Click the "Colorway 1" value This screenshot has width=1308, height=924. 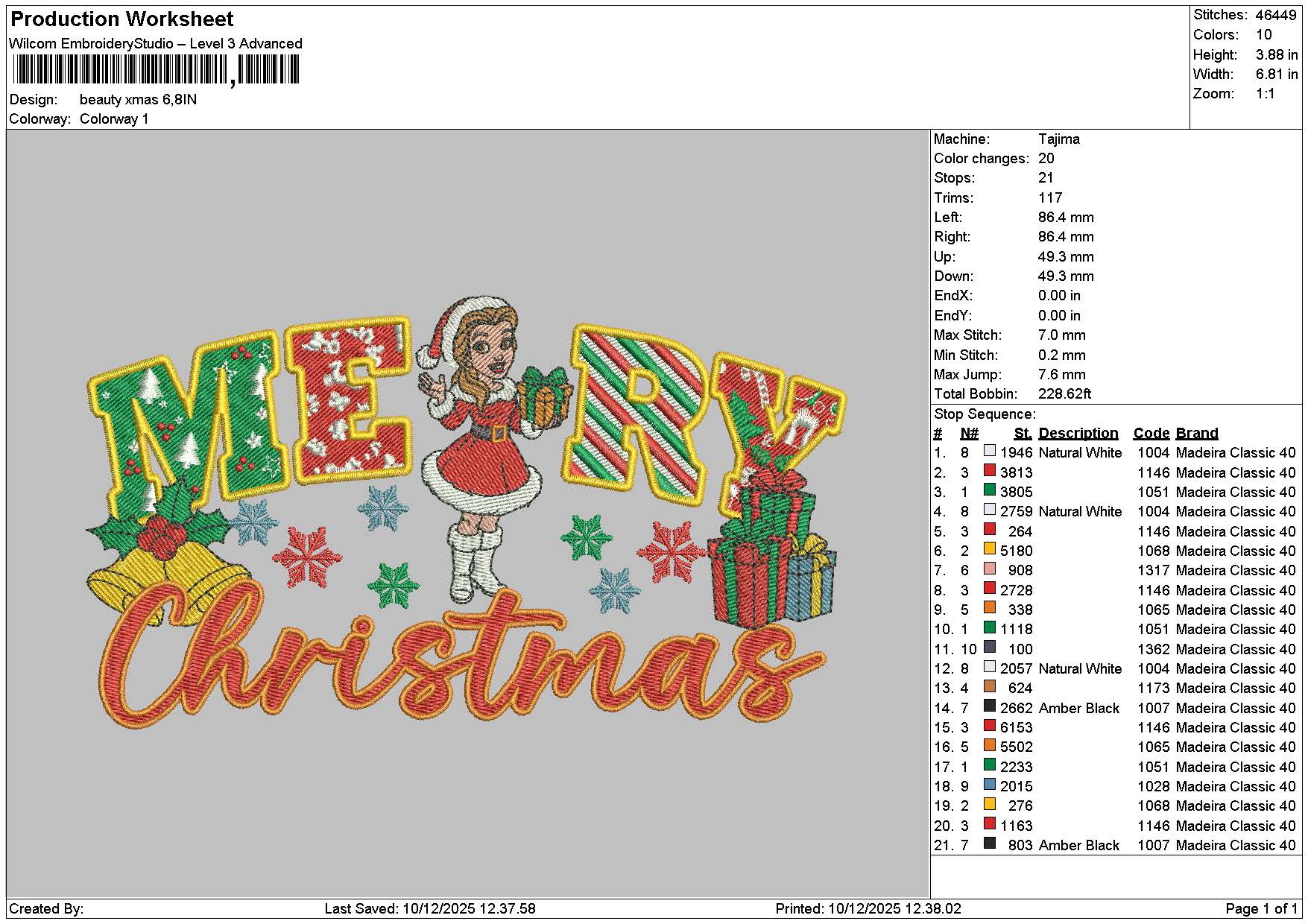coord(114,119)
